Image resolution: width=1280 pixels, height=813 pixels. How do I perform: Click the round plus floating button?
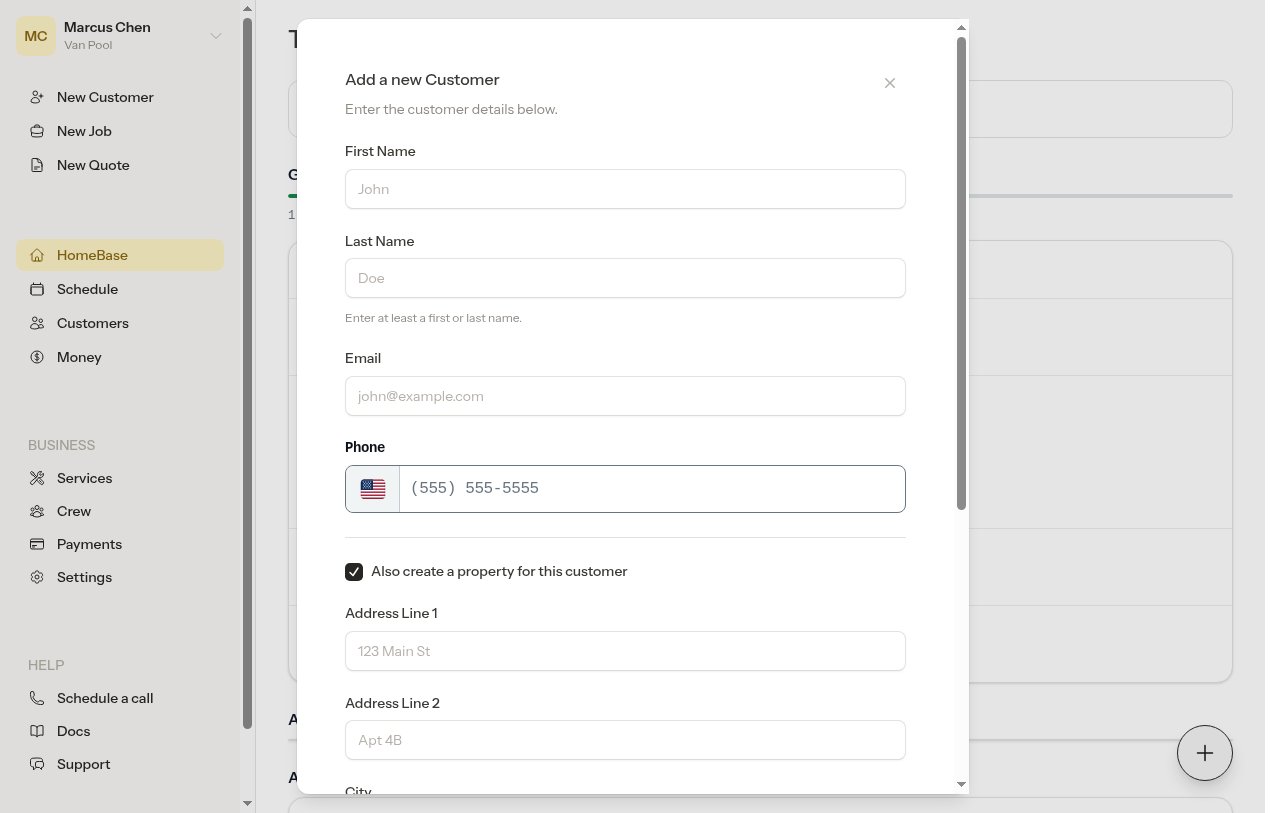[1205, 753]
